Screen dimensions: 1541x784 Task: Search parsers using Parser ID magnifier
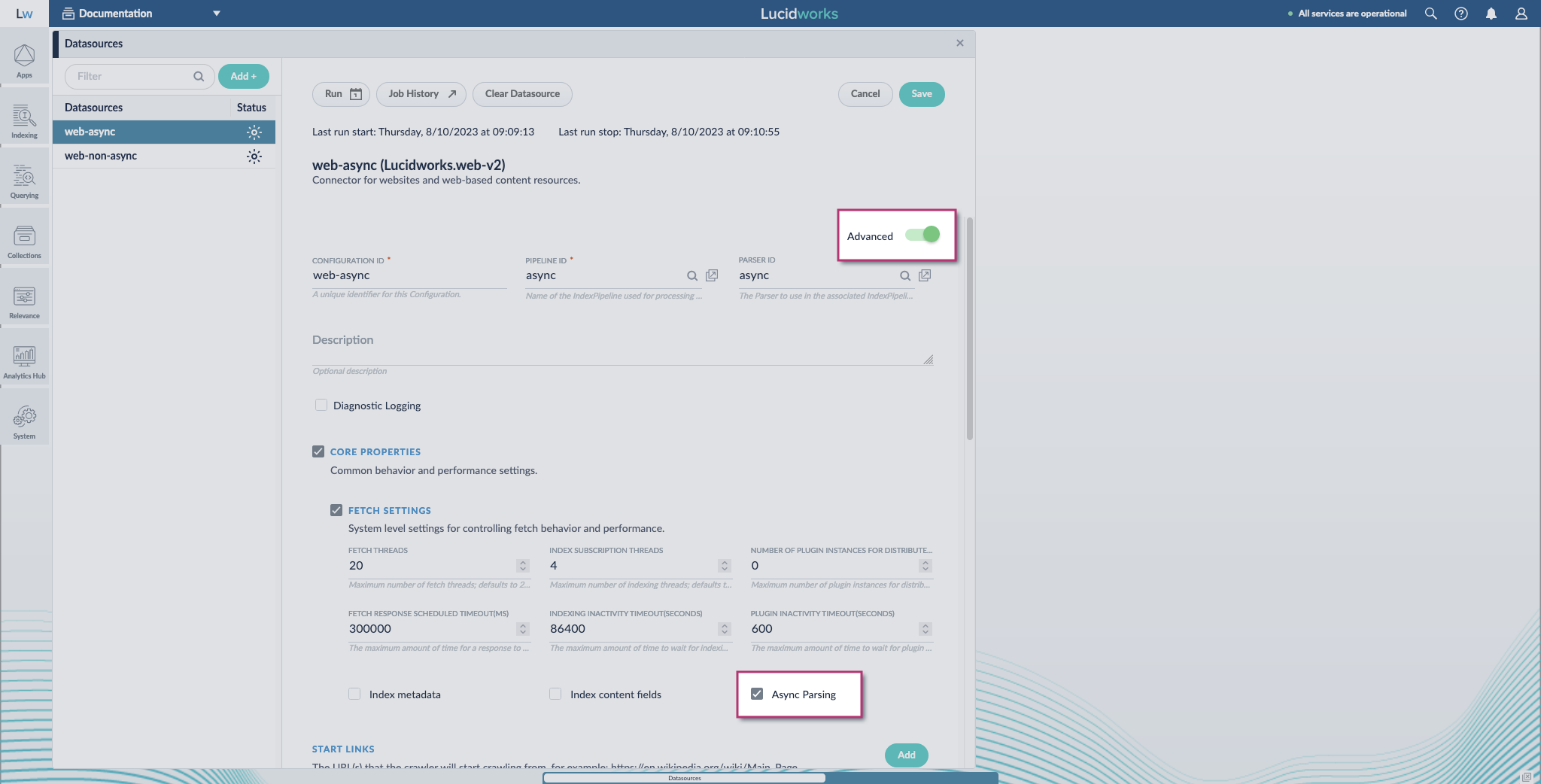[x=905, y=276]
